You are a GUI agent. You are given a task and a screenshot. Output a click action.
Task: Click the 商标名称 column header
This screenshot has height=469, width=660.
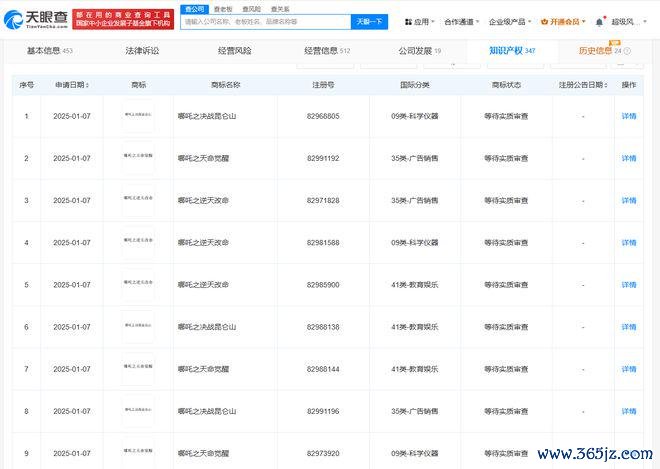[225, 85]
